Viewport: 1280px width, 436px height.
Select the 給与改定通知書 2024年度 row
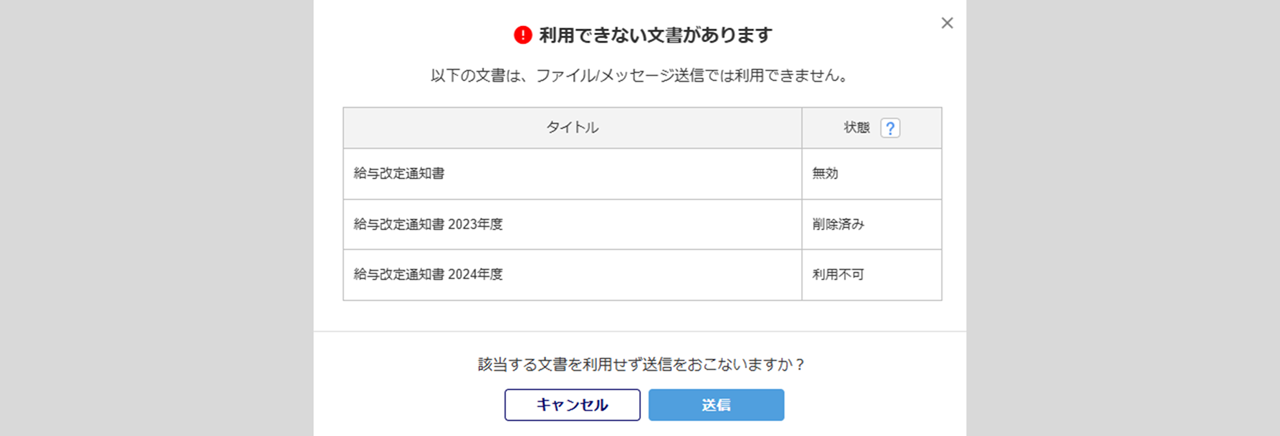click(428, 274)
